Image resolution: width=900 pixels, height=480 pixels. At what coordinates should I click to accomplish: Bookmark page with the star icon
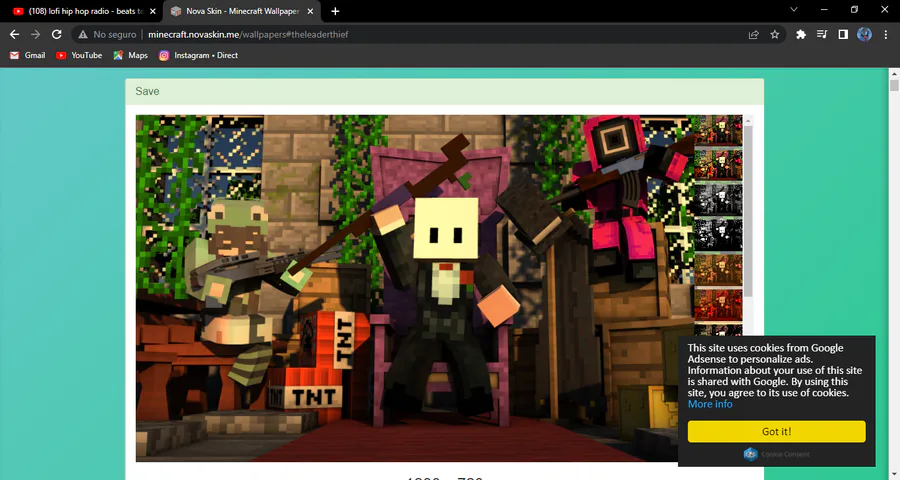click(774, 34)
